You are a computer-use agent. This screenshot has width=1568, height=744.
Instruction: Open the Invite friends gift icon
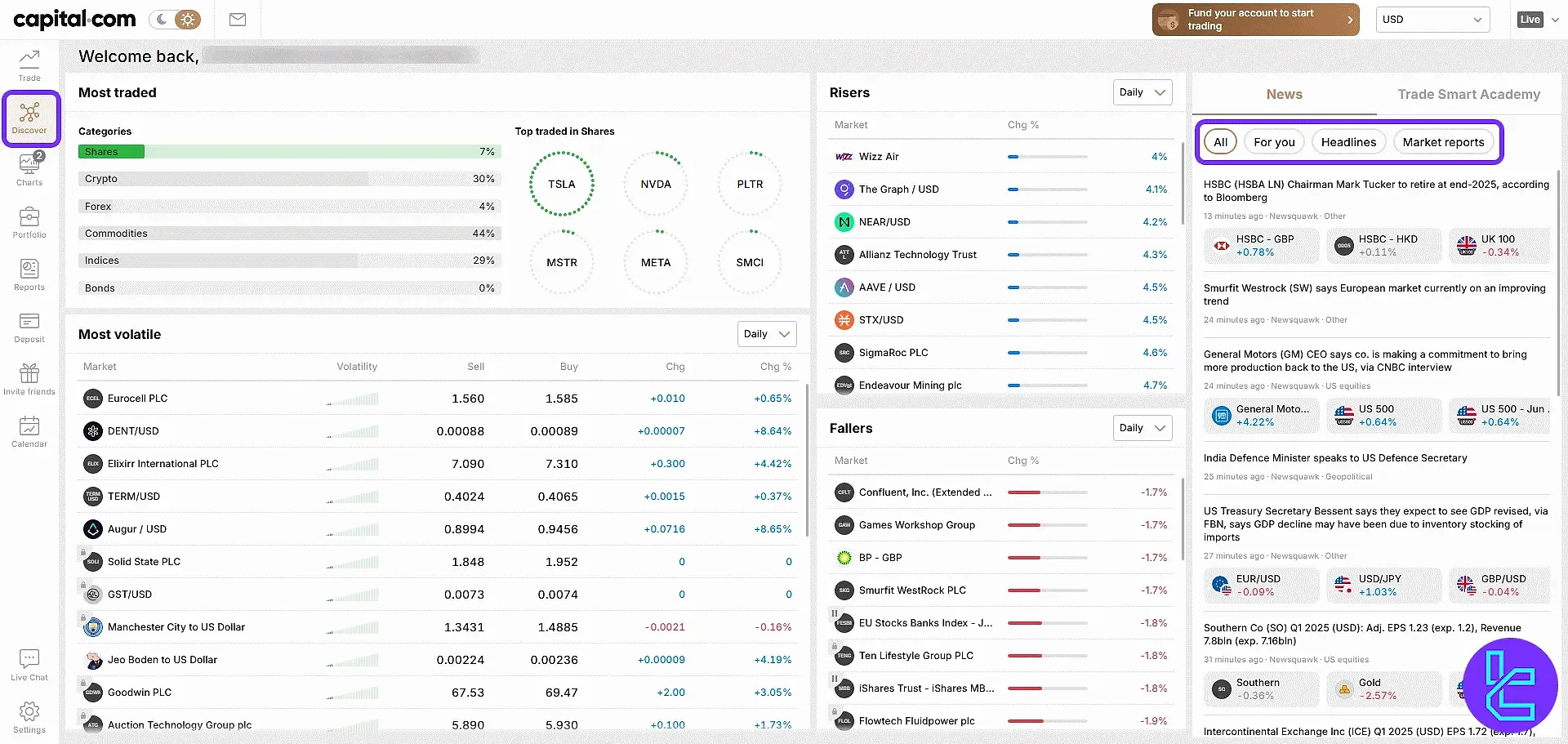click(29, 379)
